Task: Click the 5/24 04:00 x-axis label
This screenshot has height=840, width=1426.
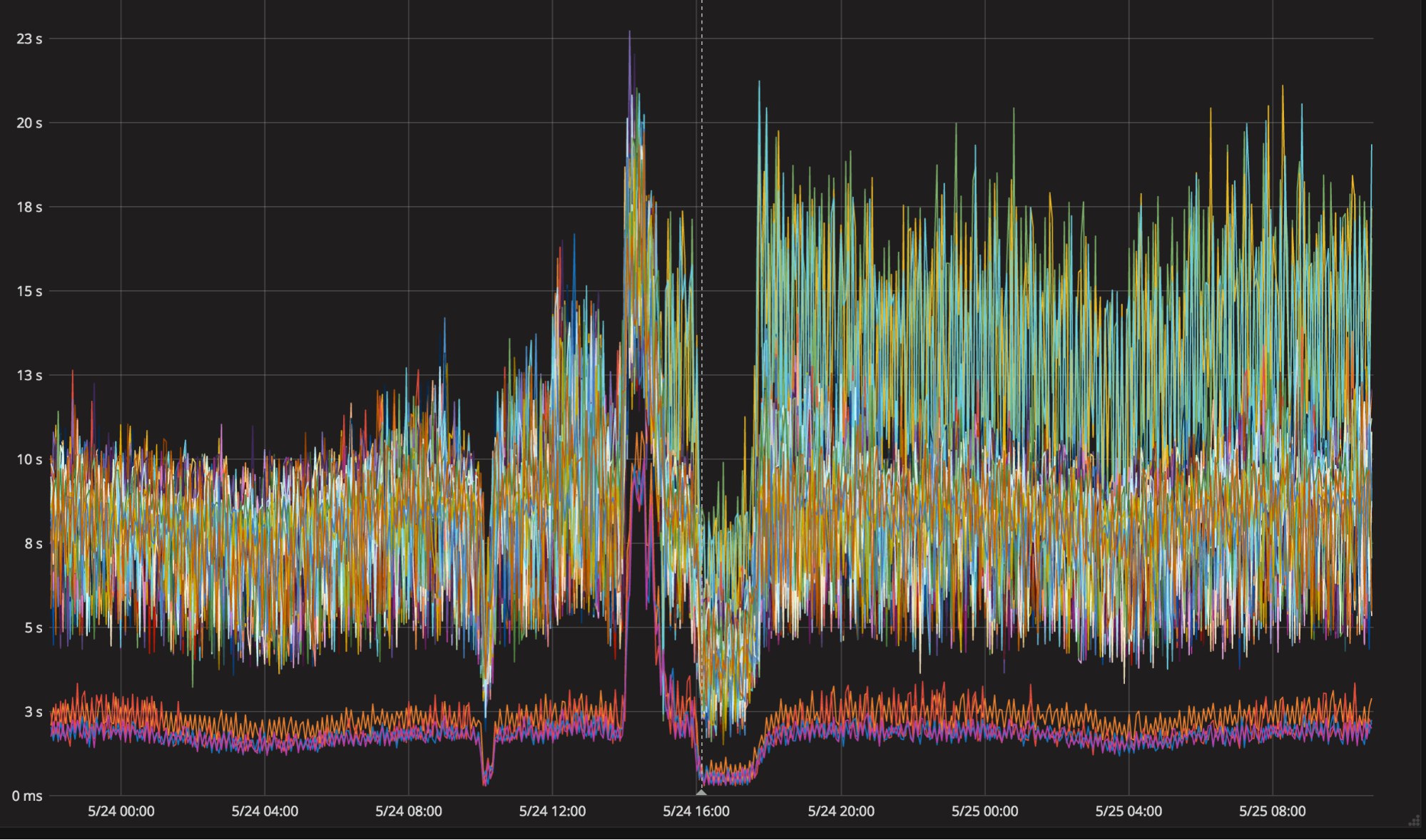Action: click(x=265, y=811)
